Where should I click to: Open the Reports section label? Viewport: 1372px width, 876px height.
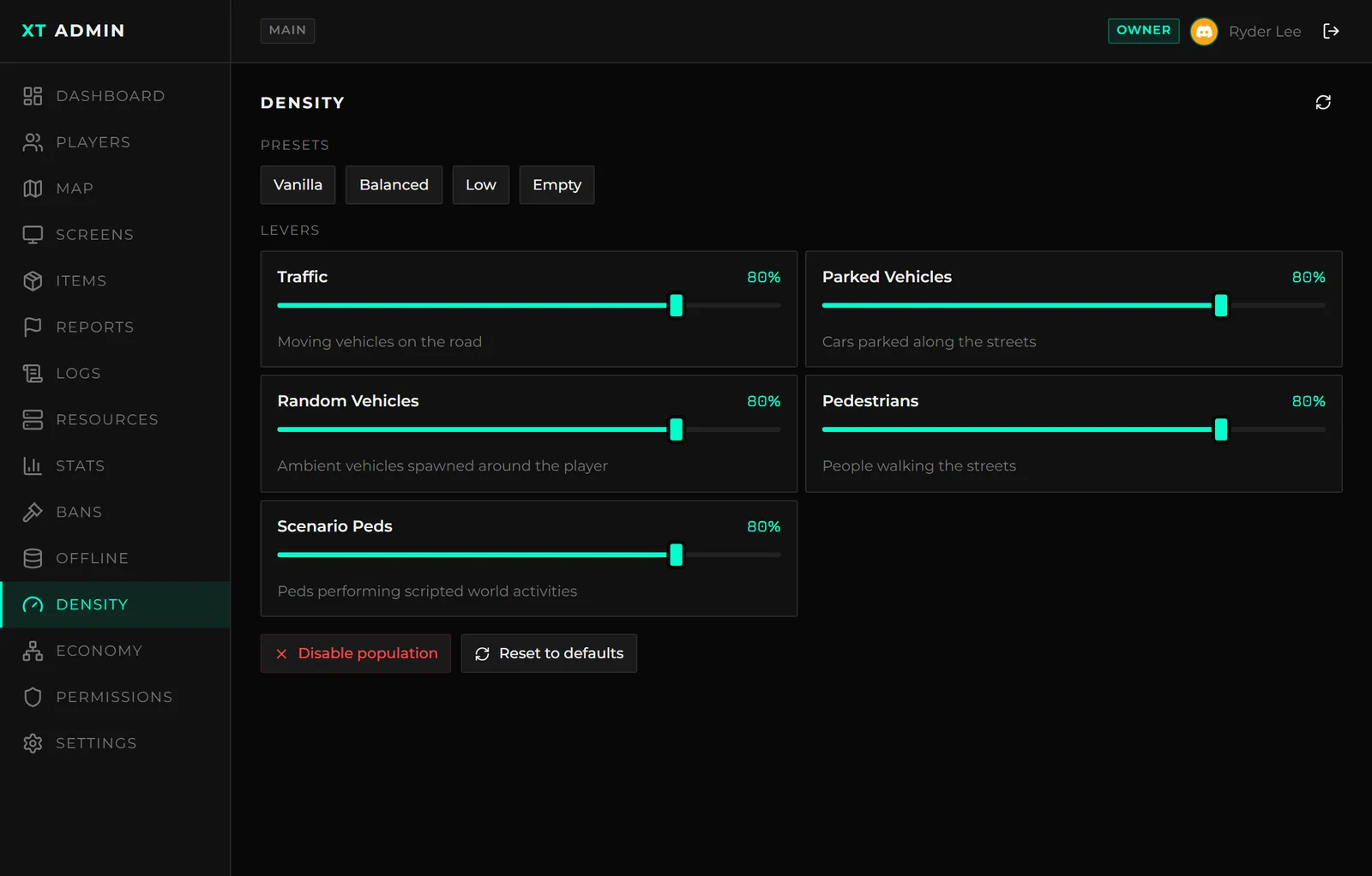(95, 327)
